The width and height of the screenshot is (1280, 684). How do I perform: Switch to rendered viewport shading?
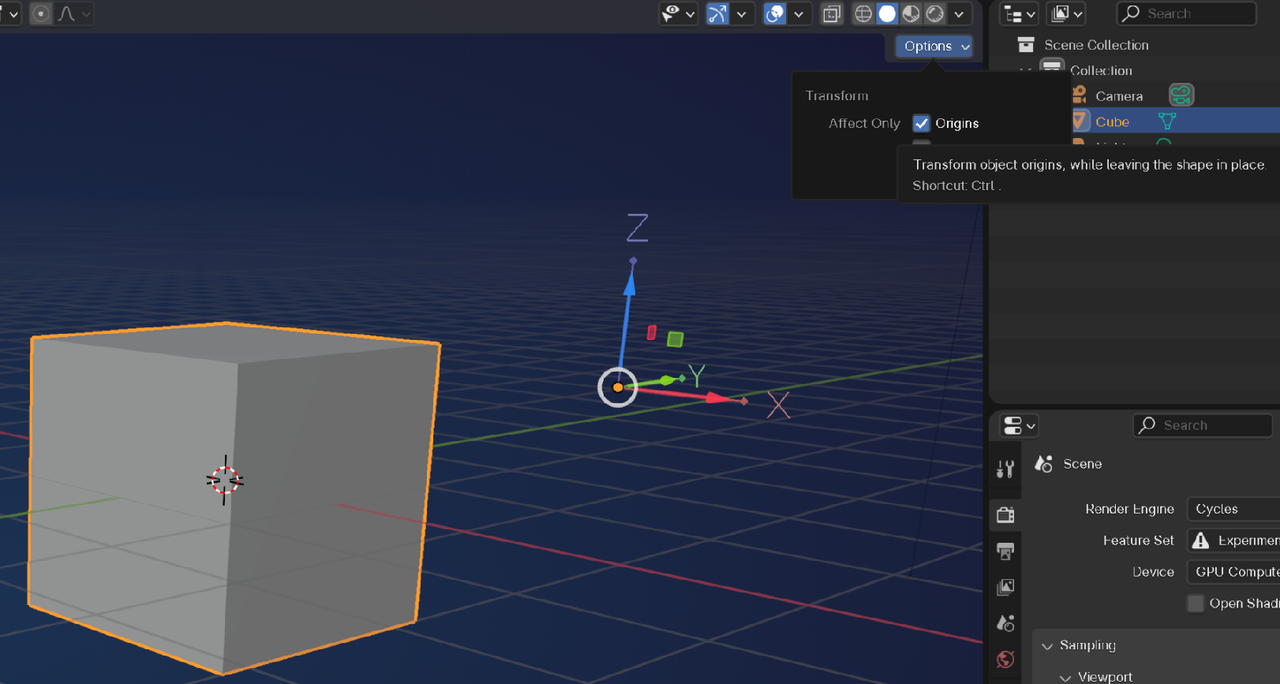tap(935, 14)
